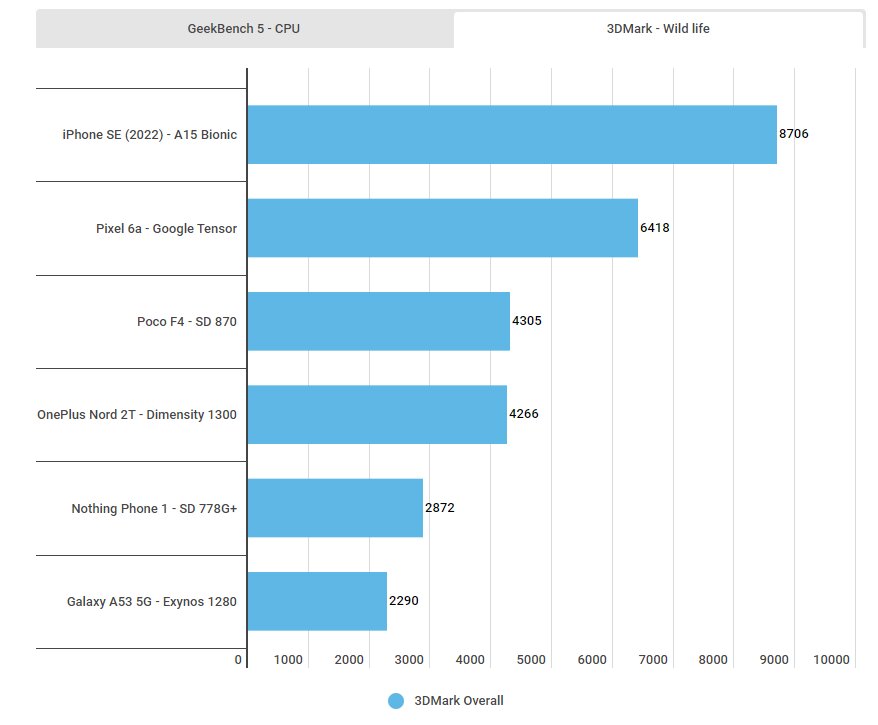Select the OnePlus Nord 2T - Dimensity 1300 label
Image resolution: width=878 pixels, height=725 pixels.
pyautogui.click(x=137, y=414)
